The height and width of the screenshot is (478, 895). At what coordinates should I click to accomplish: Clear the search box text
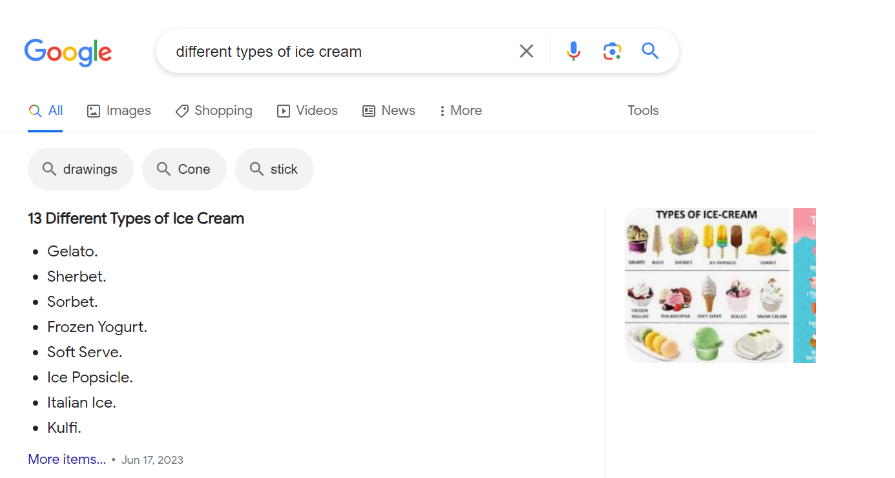[x=526, y=51]
